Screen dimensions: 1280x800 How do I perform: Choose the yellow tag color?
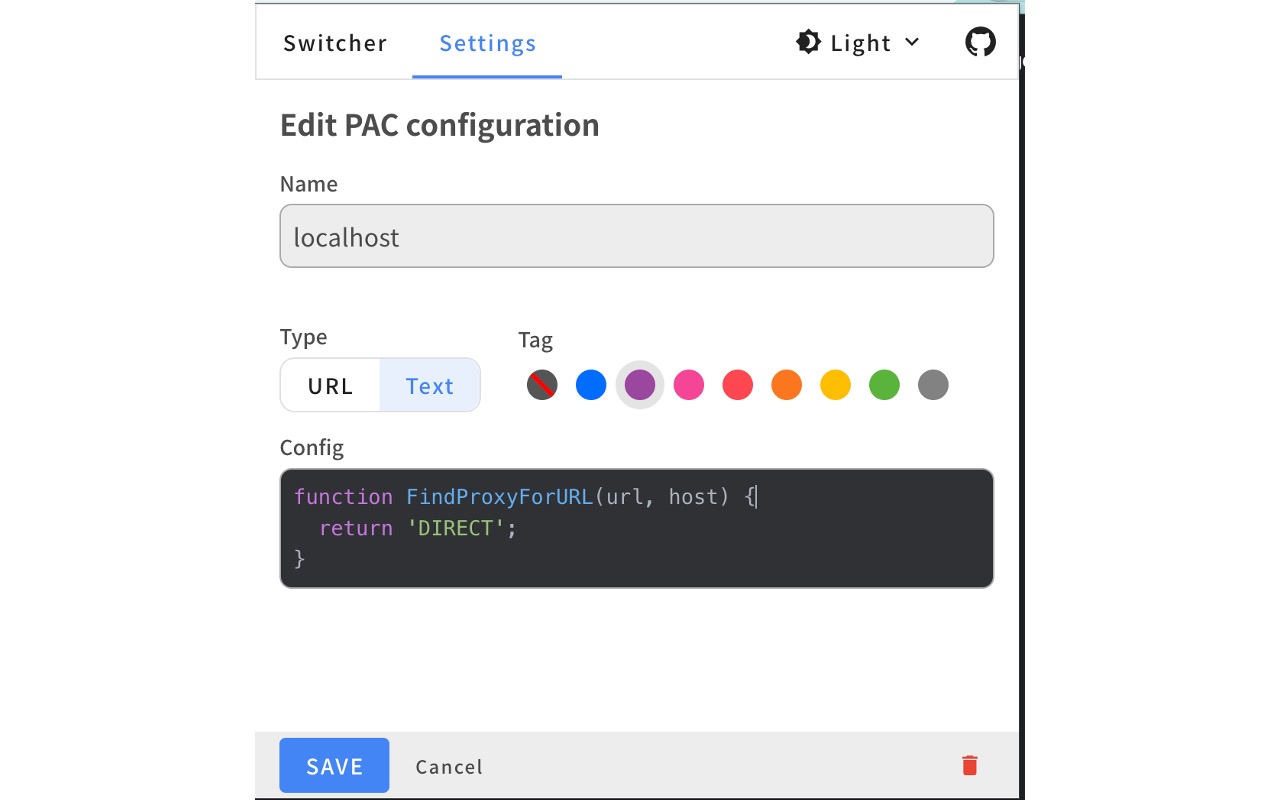(835, 385)
